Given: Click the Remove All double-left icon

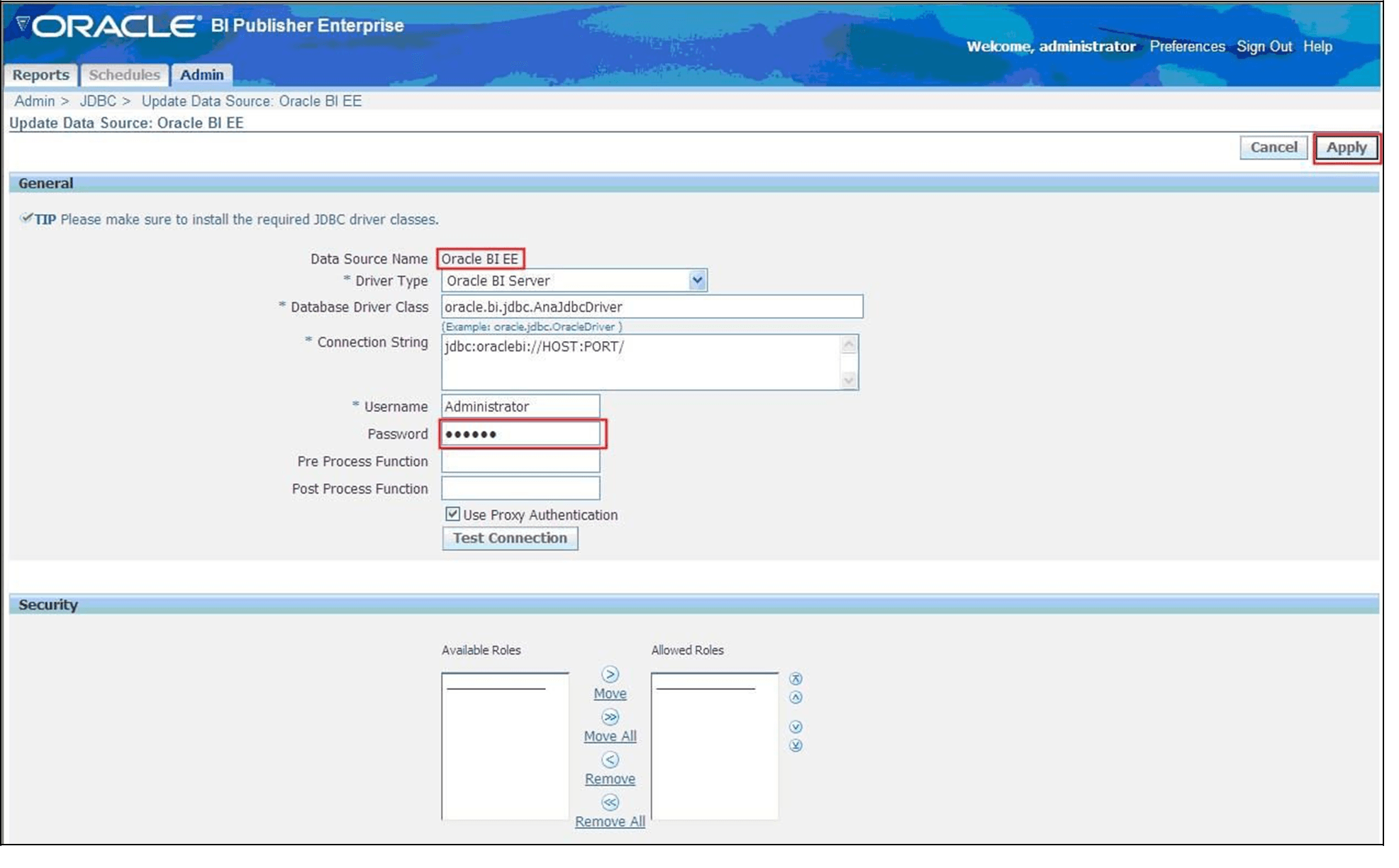Looking at the screenshot, I should pyautogui.click(x=610, y=802).
